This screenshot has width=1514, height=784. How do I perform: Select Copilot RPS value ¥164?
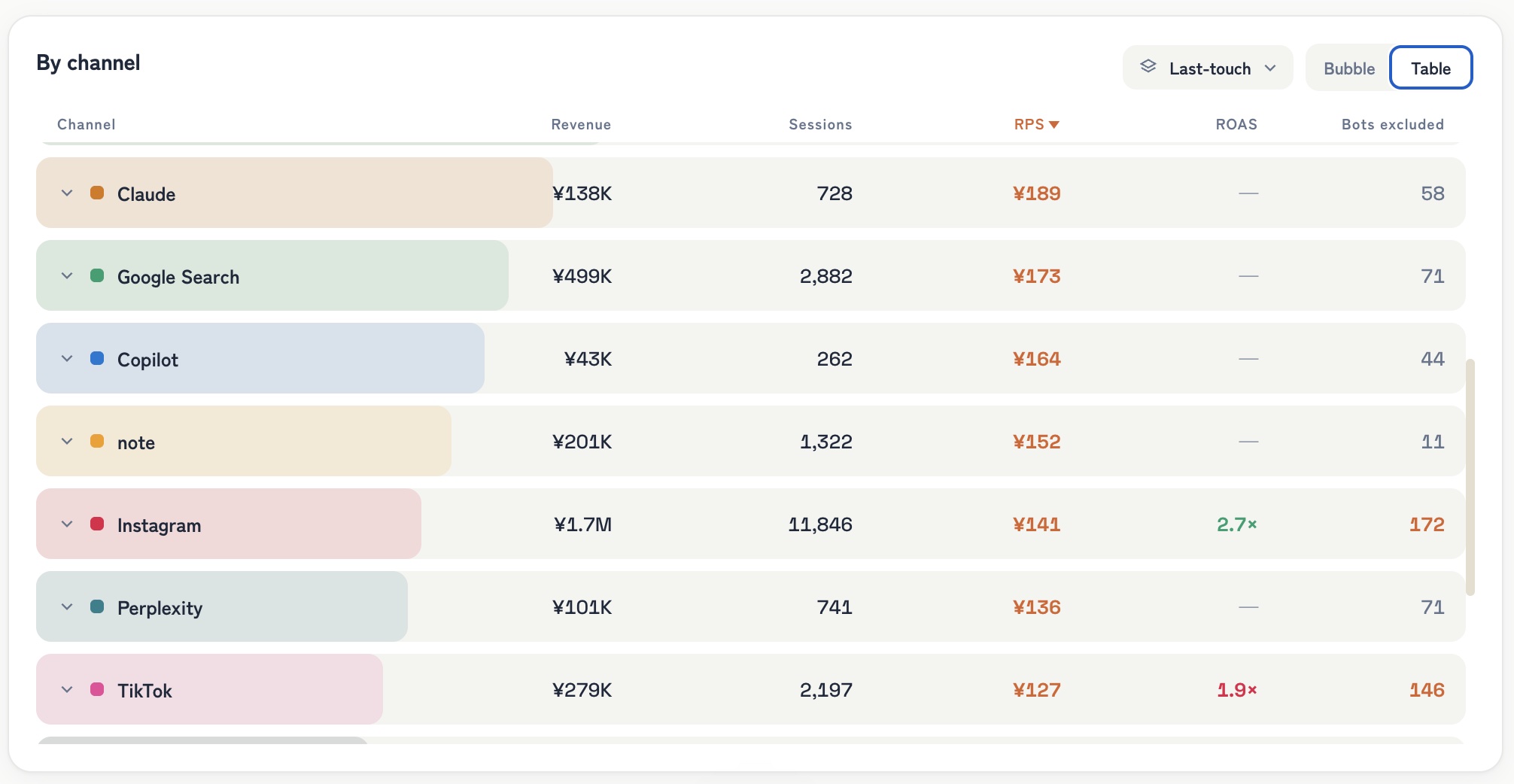[x=1037, y=359]
